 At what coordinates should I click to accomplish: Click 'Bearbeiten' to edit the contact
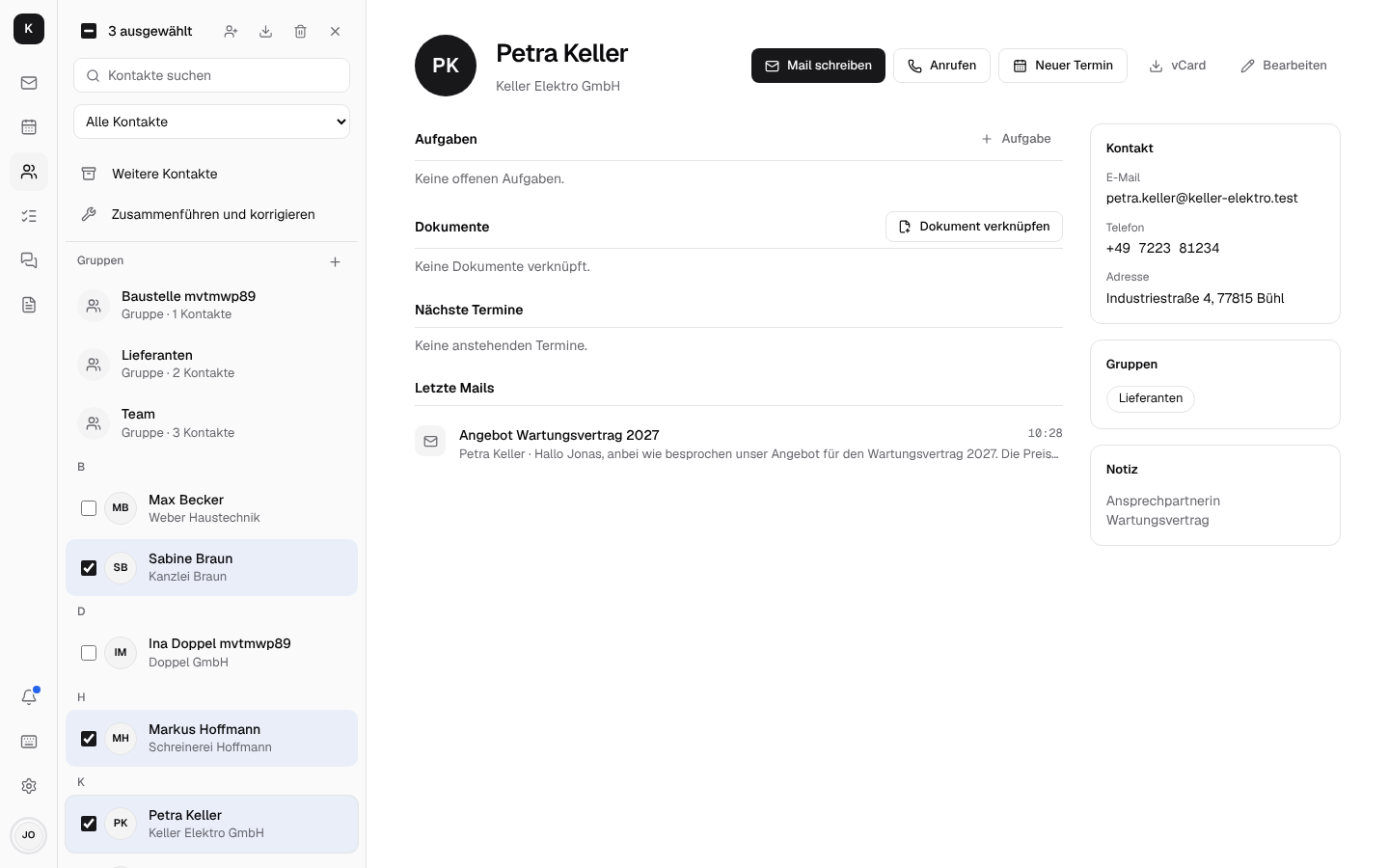pos(1284,66)
